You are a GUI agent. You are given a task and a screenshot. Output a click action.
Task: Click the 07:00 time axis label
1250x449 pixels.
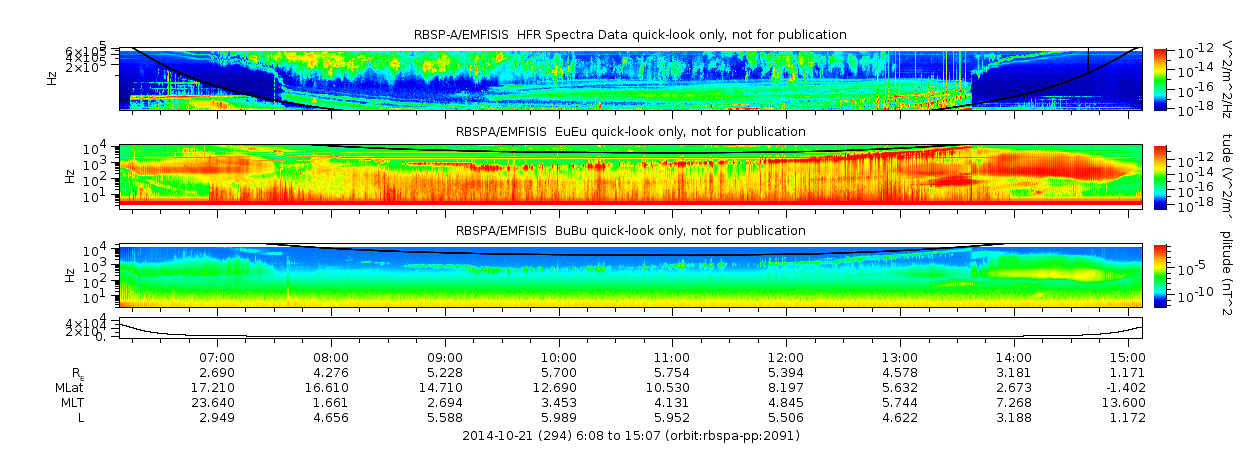(217, 357)
